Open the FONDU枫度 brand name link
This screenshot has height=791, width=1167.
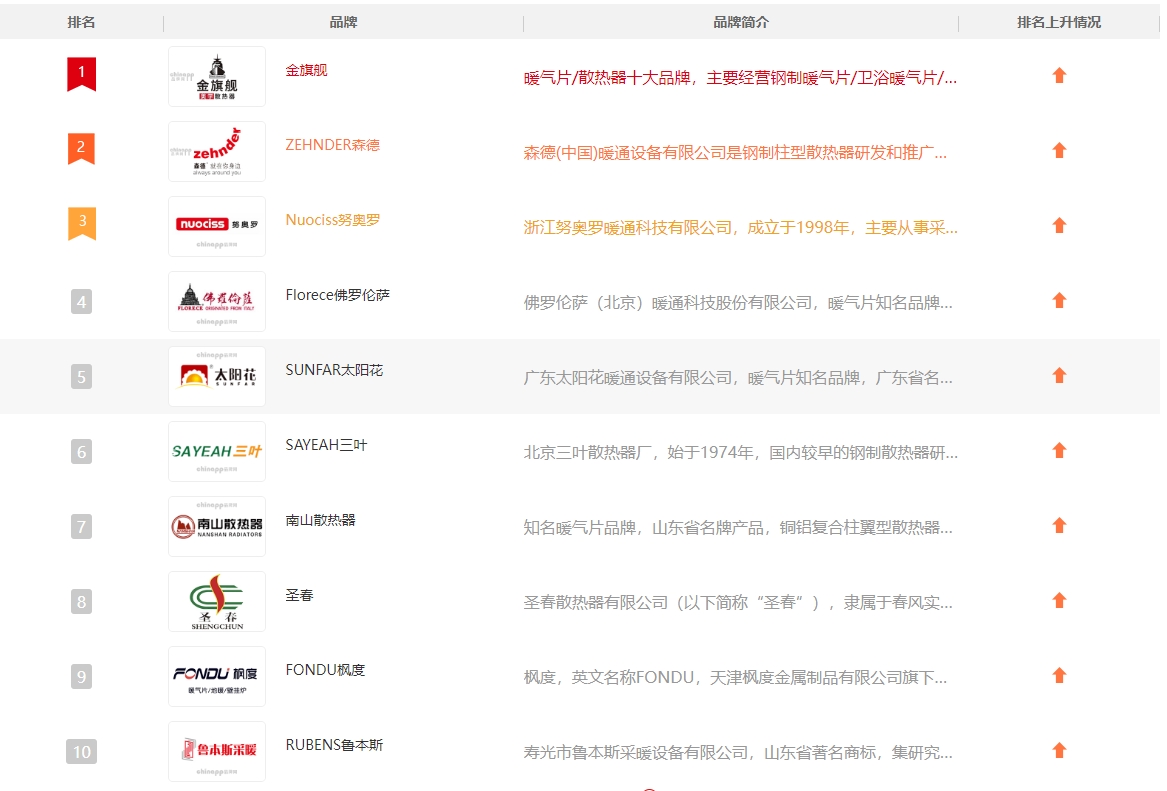coord(325,670)
